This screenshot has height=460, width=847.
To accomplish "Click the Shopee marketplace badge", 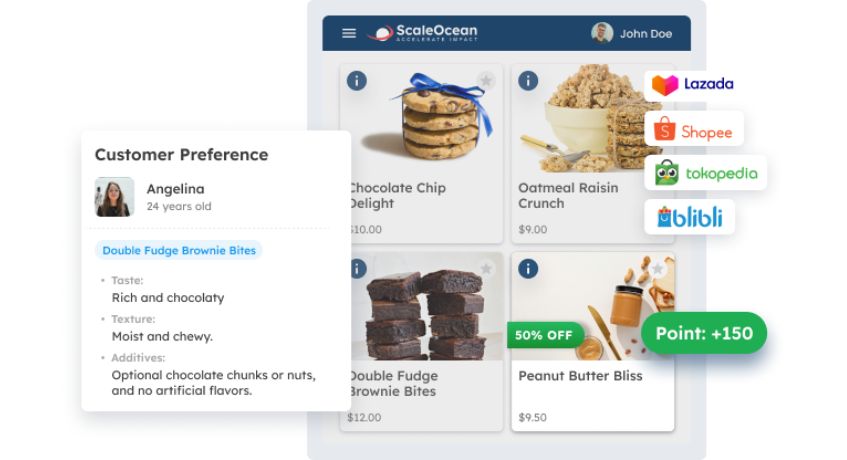I will [694, 130].
